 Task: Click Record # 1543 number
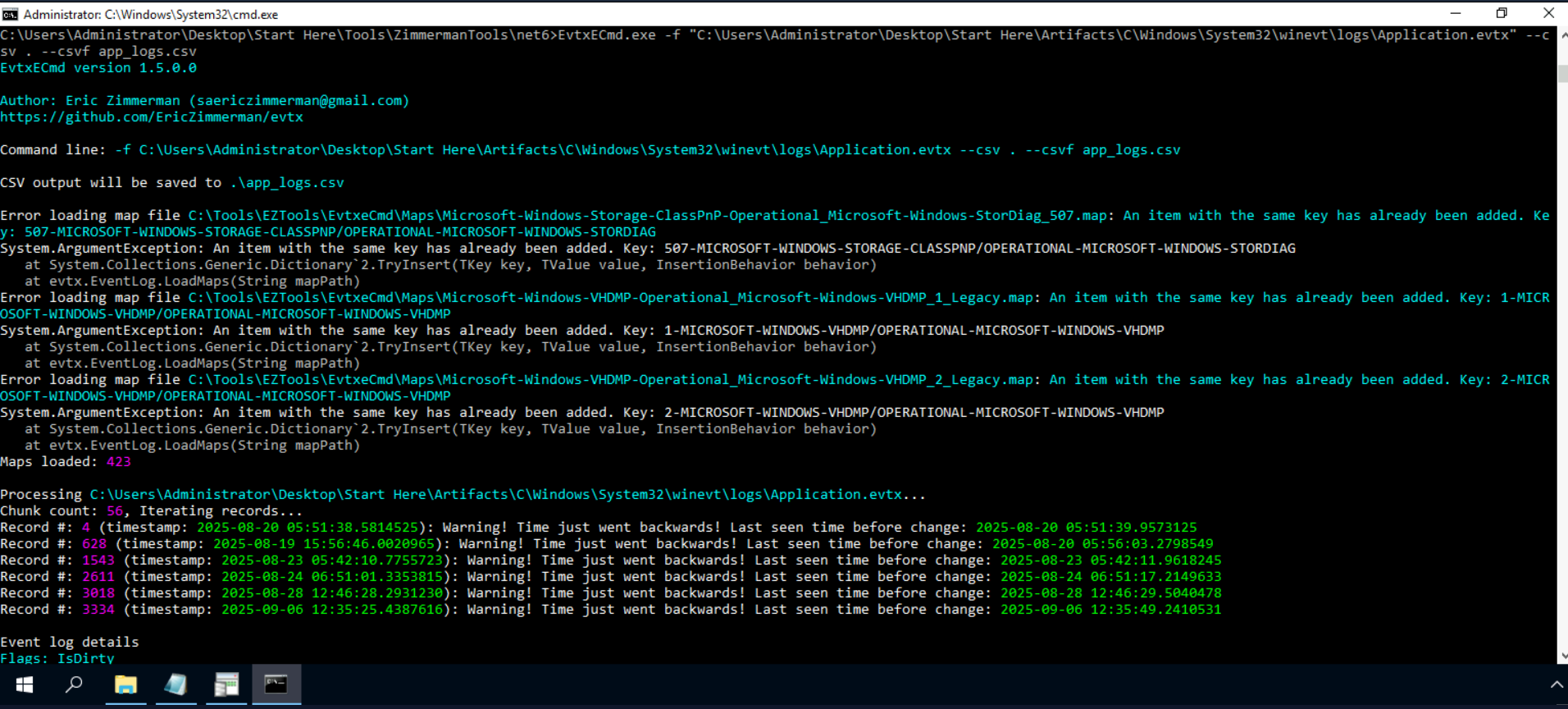pyautogui.click(x=98, y=560)
